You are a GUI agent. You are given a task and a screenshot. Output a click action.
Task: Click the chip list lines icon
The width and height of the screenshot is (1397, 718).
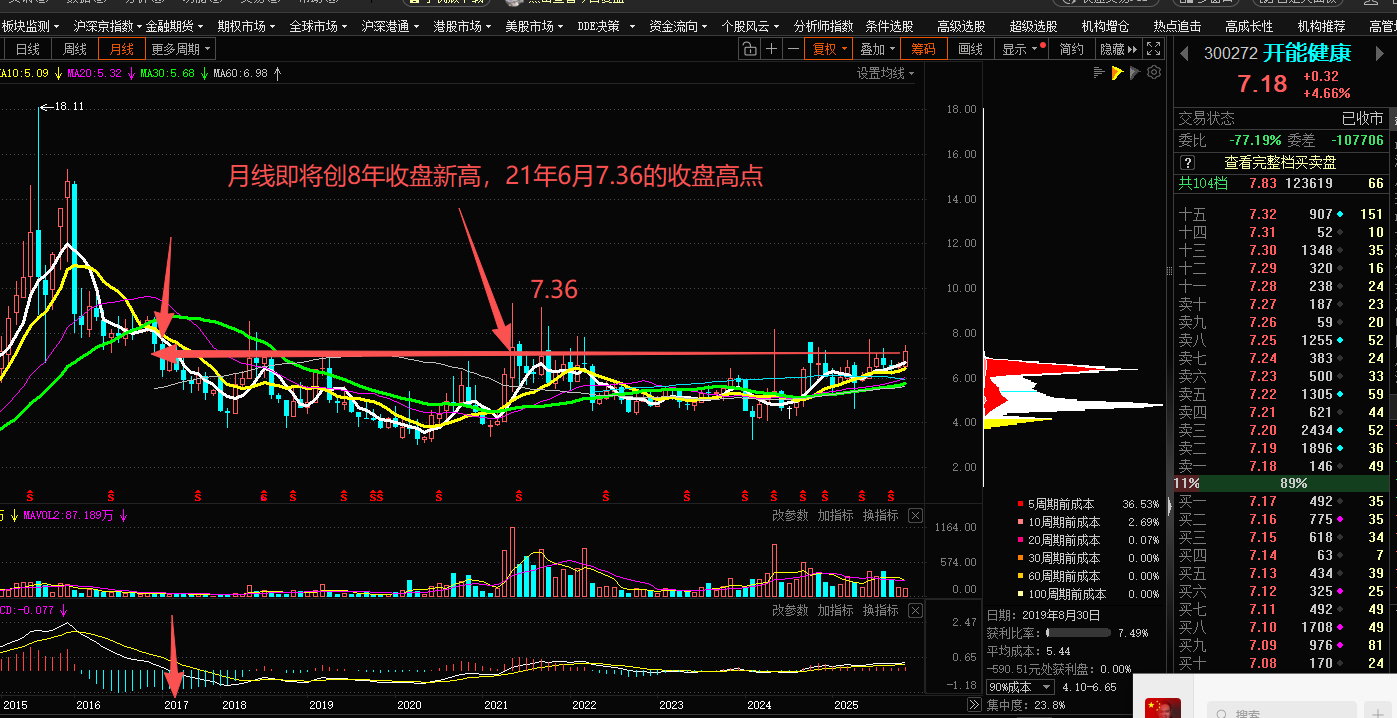[x=1099, y=72]
